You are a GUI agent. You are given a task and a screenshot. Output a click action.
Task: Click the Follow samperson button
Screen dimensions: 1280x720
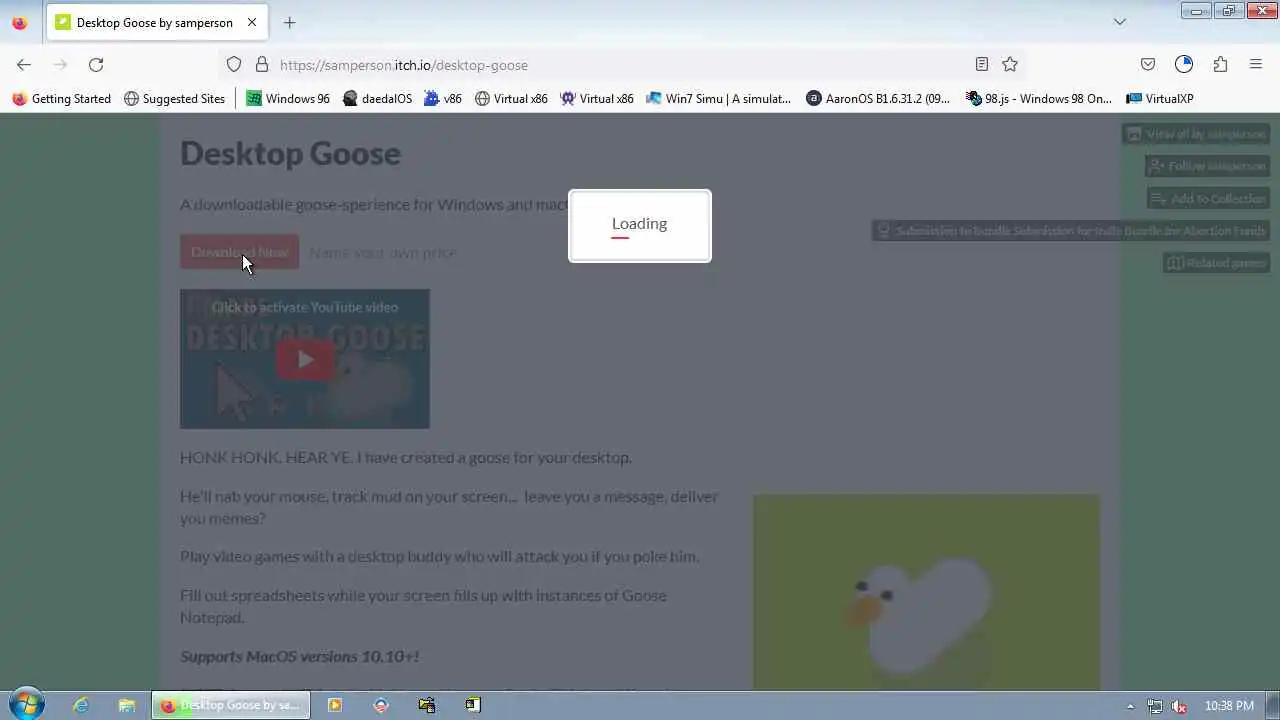coord(1207,166)
